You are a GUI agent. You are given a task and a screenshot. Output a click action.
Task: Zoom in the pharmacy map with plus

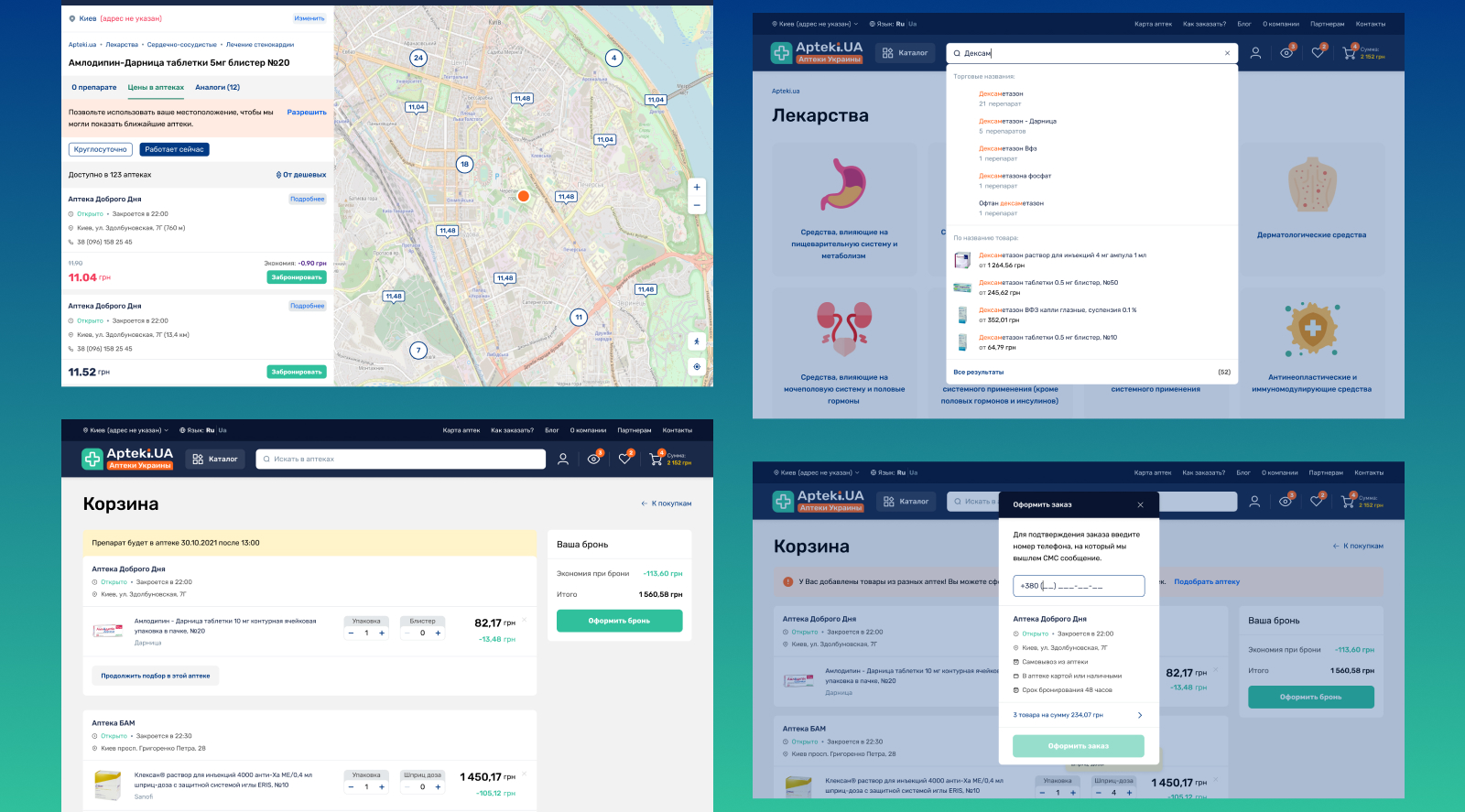point(697,187)
